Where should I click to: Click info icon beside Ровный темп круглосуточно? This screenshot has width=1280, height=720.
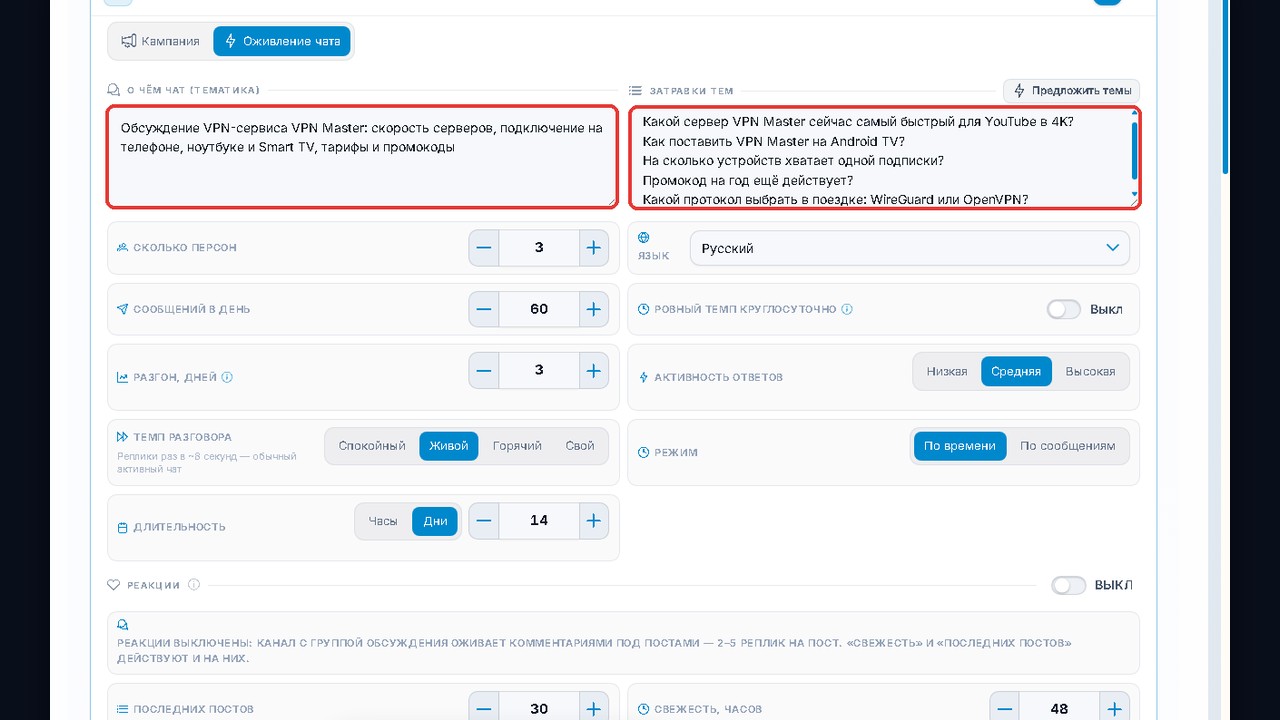[x=847, y=309]
